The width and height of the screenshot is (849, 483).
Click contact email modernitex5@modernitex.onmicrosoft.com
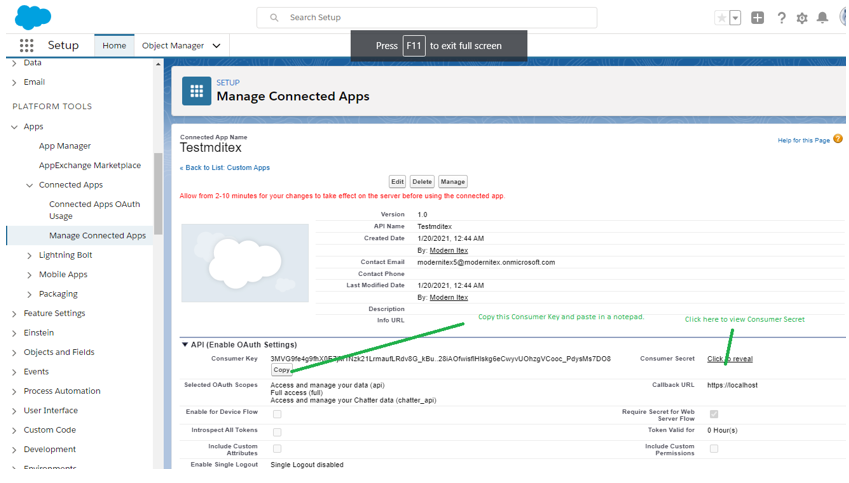pos(486,262)
